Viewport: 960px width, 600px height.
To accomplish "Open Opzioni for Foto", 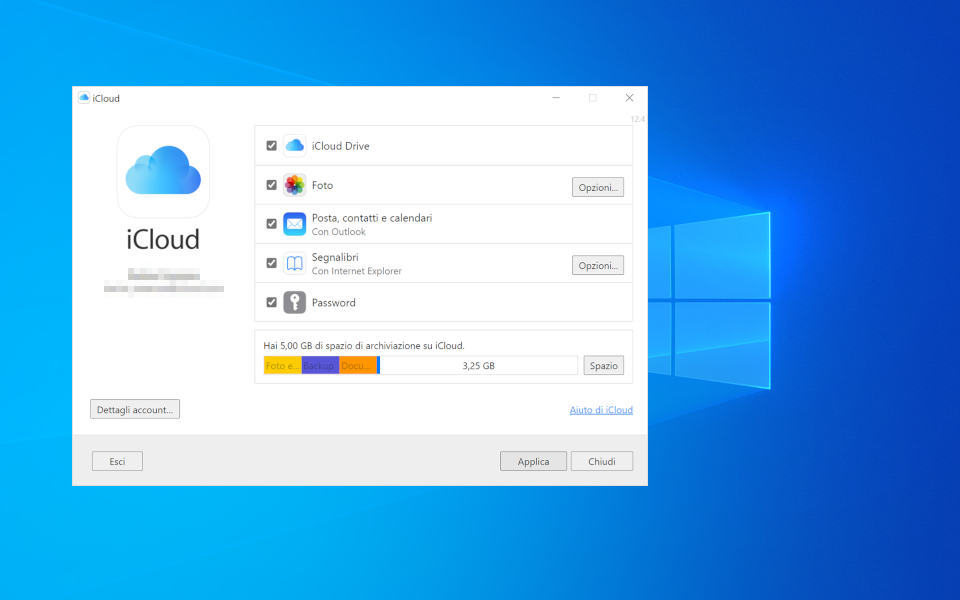I will point(597,186).
